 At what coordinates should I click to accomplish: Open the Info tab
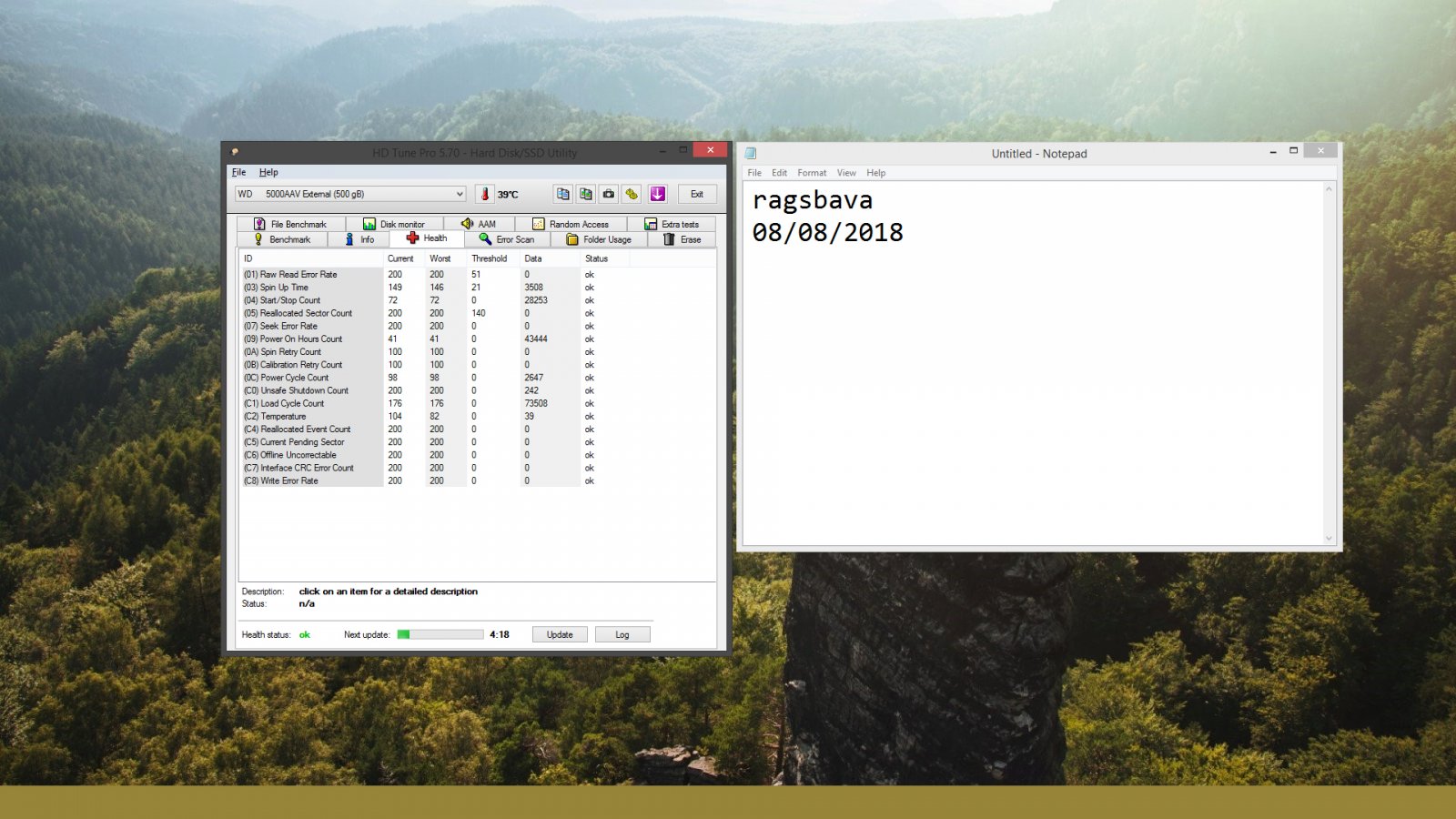pos(359,239)
